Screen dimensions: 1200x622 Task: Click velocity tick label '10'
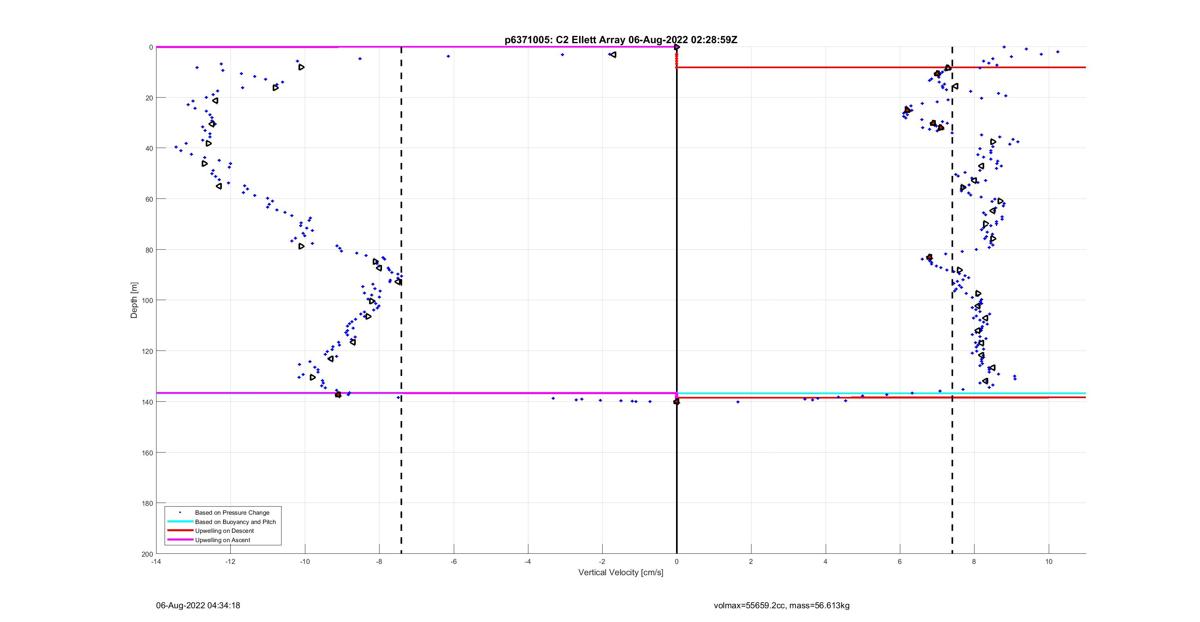point(1049,561)
